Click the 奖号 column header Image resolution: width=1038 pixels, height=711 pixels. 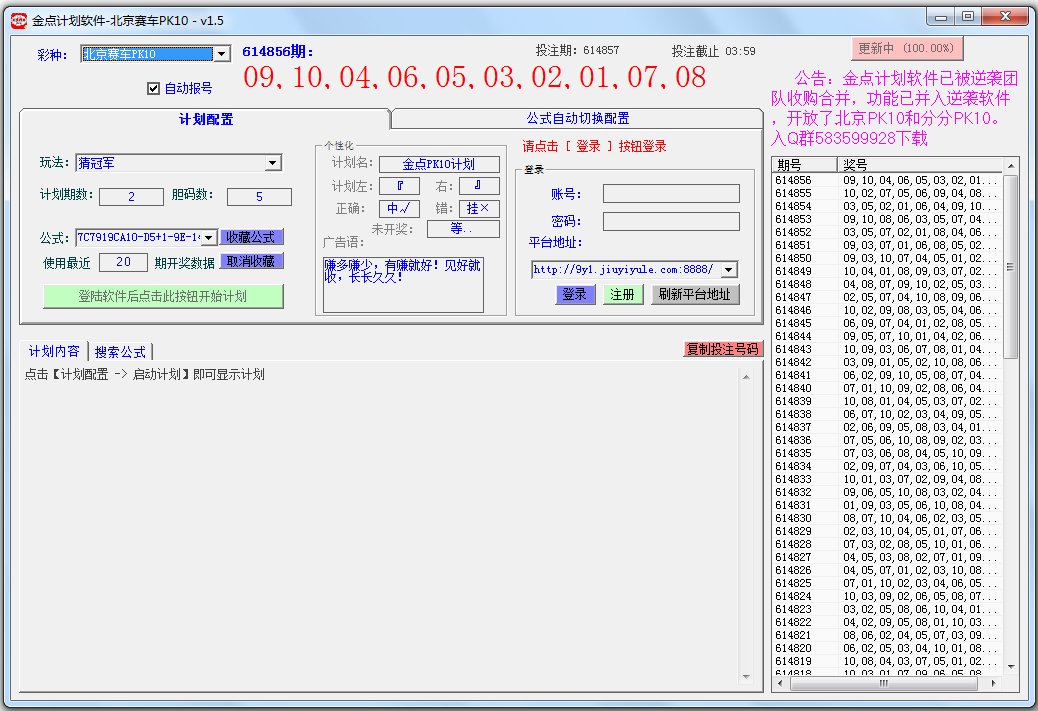[920, 165]
